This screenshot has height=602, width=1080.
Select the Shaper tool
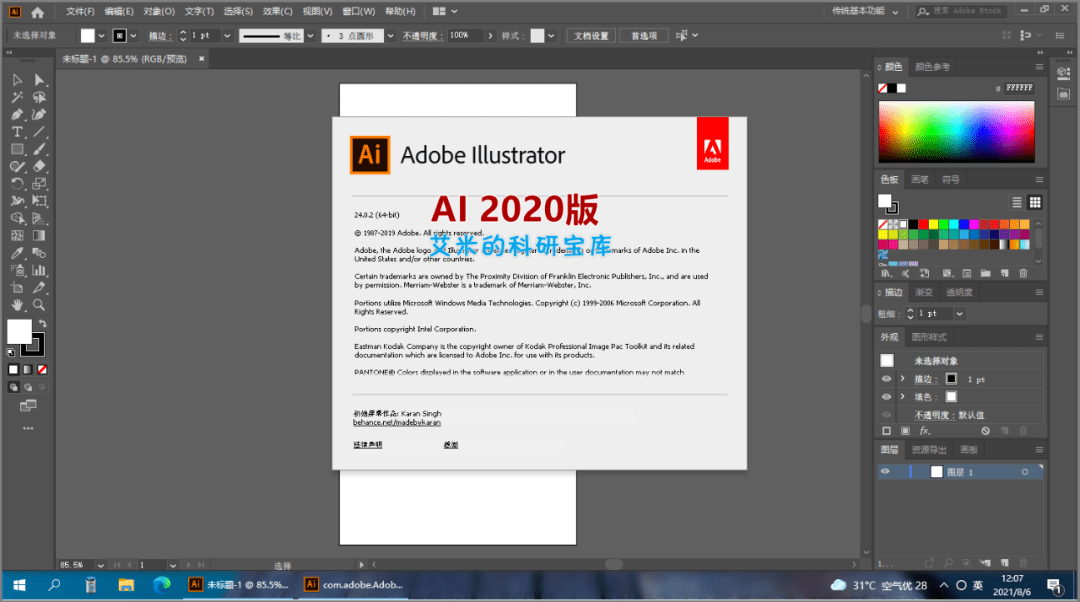click(x=17, y=166)
